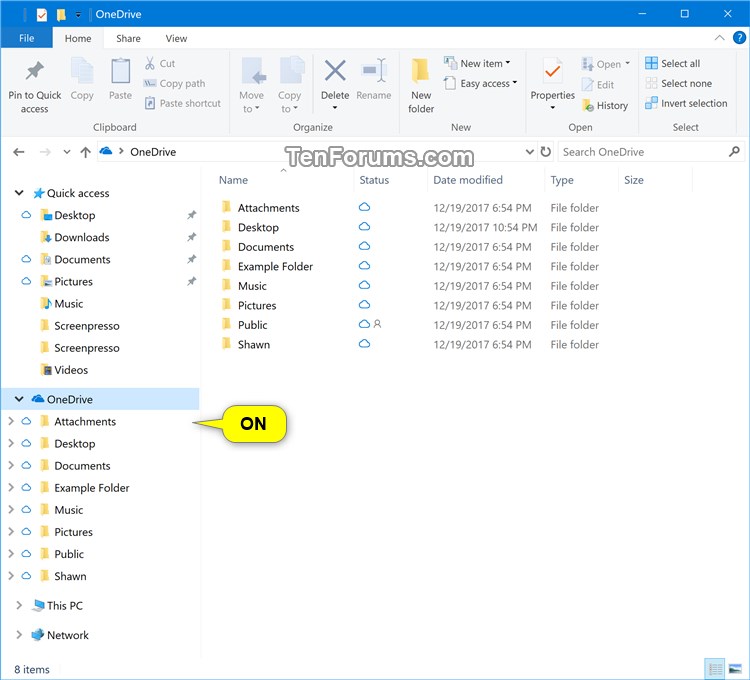Open Videos in Quick access
Image resolution: width=750 pixels, height=680 pixels.
[x=71, y=370]
